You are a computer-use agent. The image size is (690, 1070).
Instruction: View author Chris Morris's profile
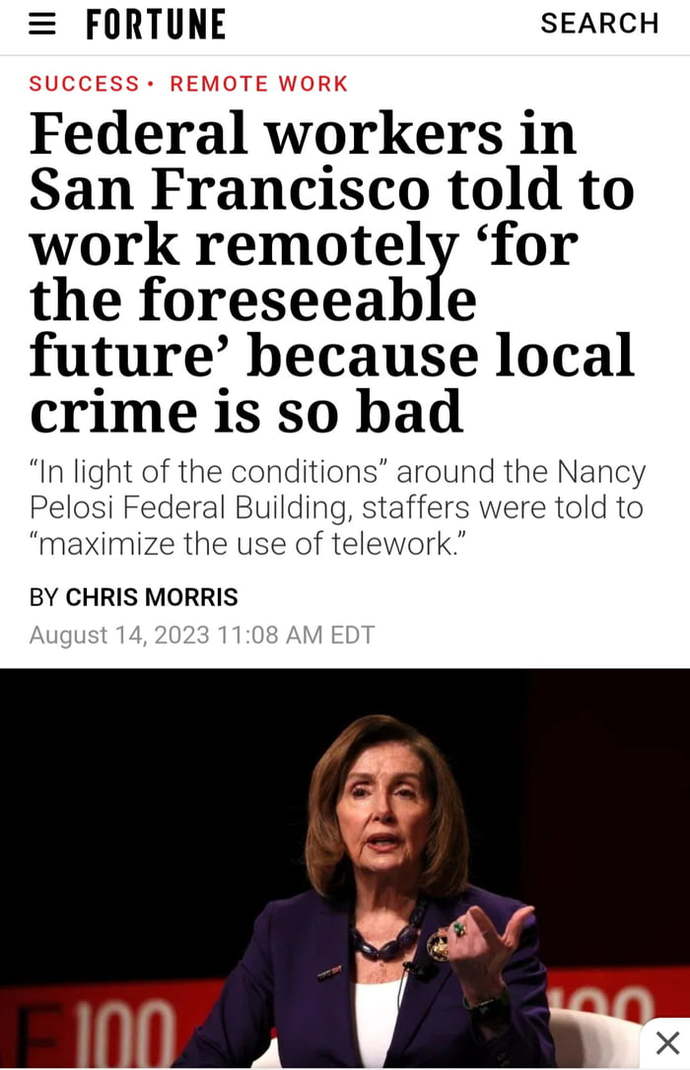tap(152, 597)
